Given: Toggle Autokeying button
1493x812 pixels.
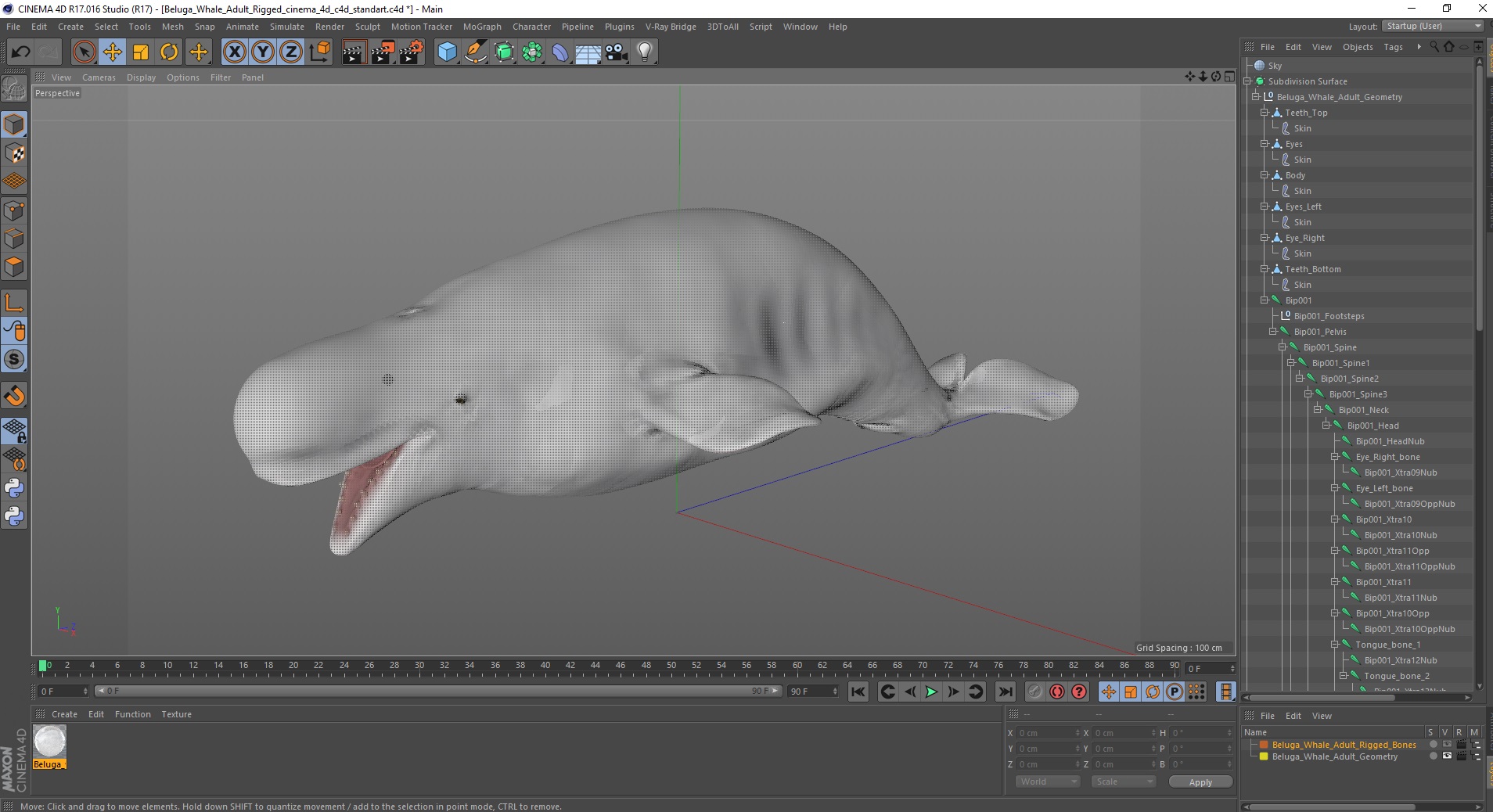Looking at the screenshot, I should (1057, 692).
